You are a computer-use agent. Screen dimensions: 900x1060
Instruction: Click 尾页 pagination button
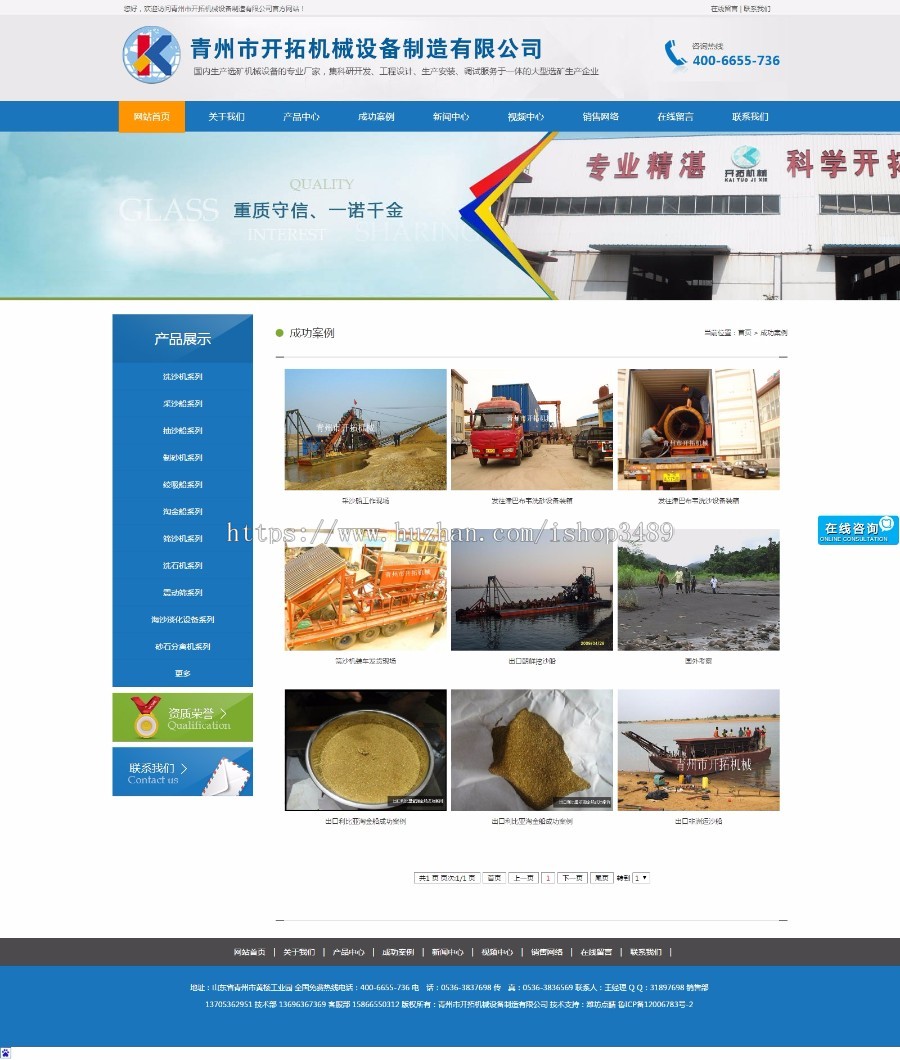click(602, 878)
